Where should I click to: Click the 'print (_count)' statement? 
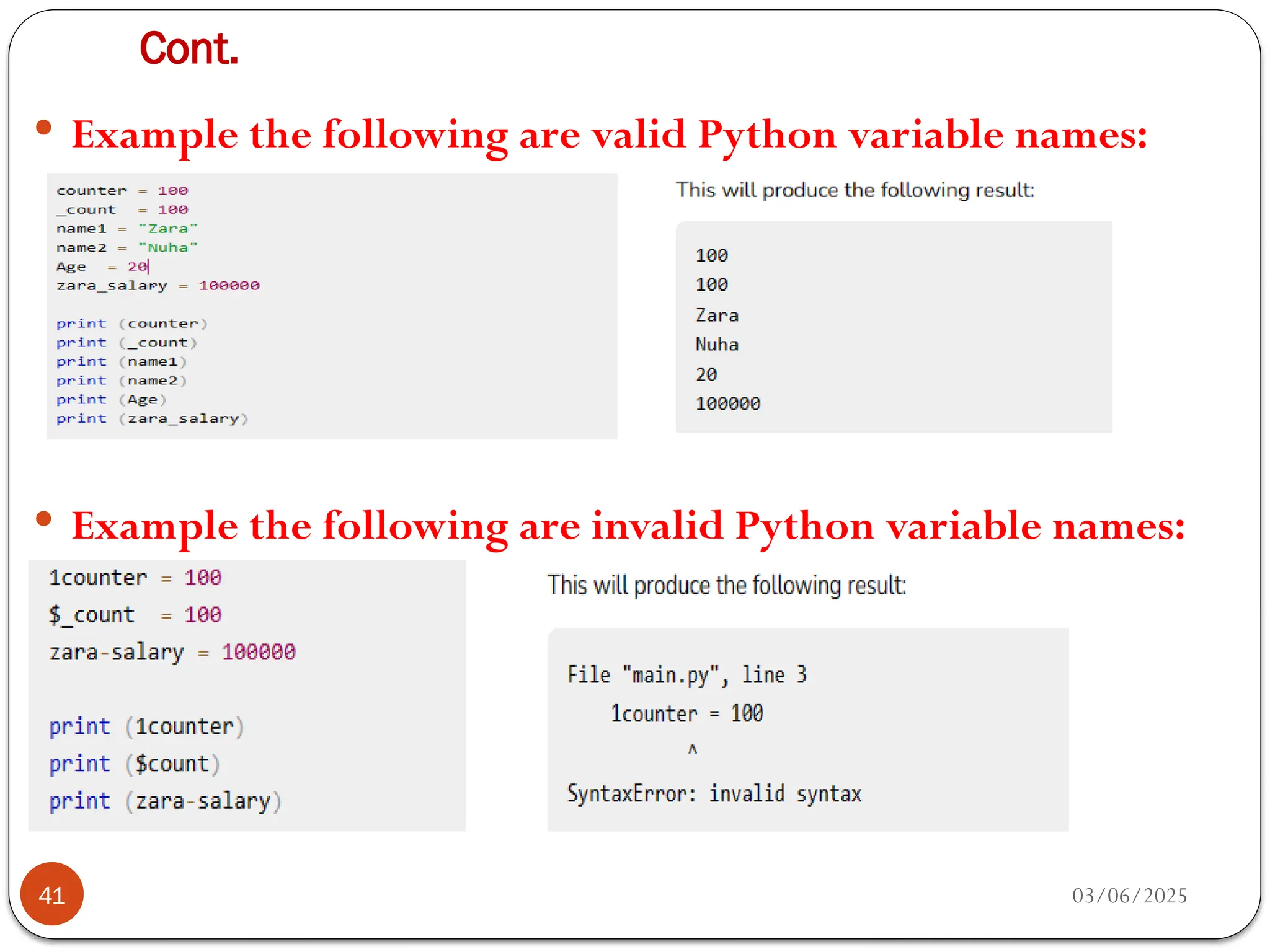[x=127, y=343]
